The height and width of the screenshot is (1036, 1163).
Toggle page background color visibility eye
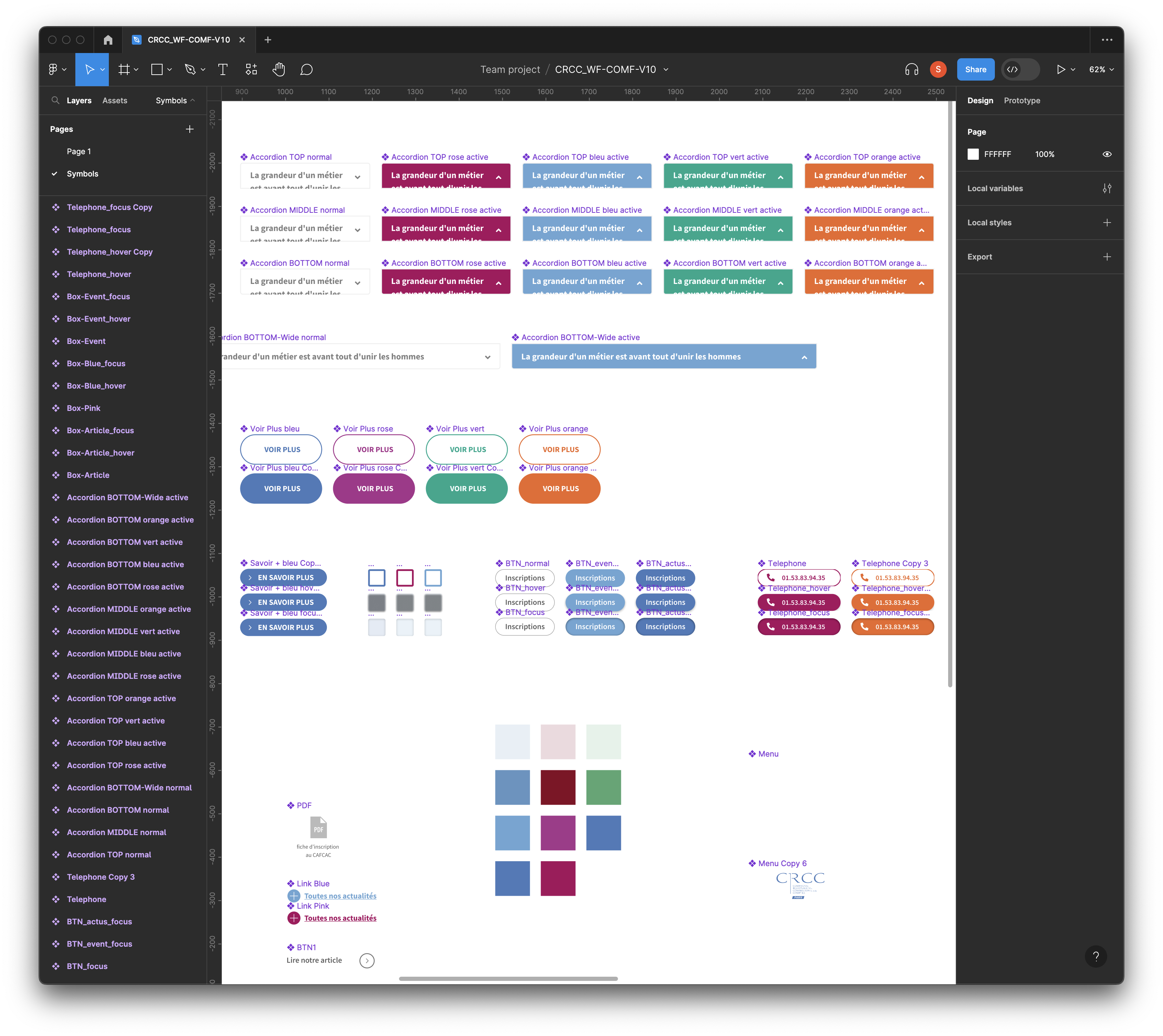(1106, 154)
